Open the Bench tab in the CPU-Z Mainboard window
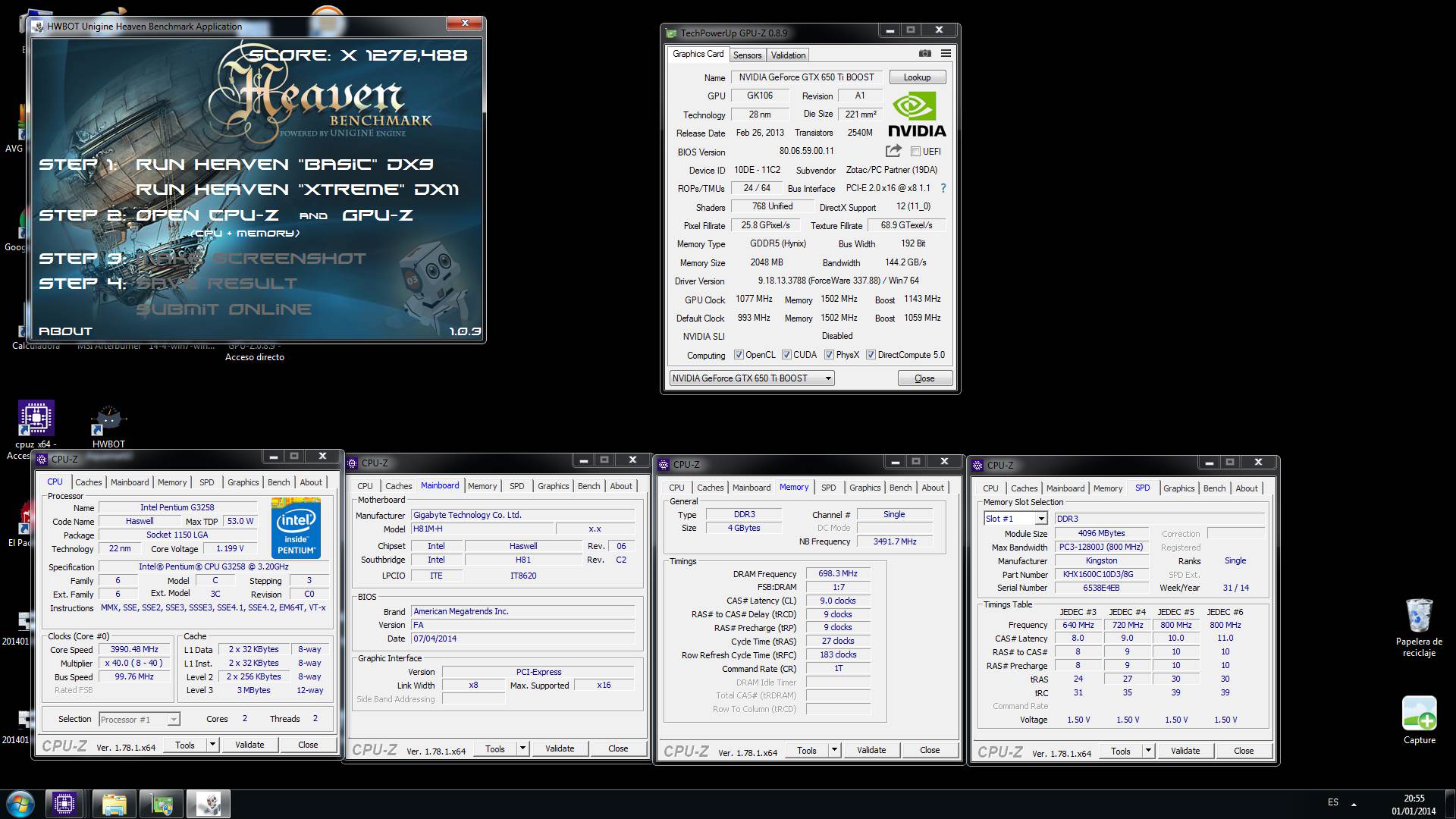Image resolution: width=1456 pixels, height=819 pixels. click(588, 486)
